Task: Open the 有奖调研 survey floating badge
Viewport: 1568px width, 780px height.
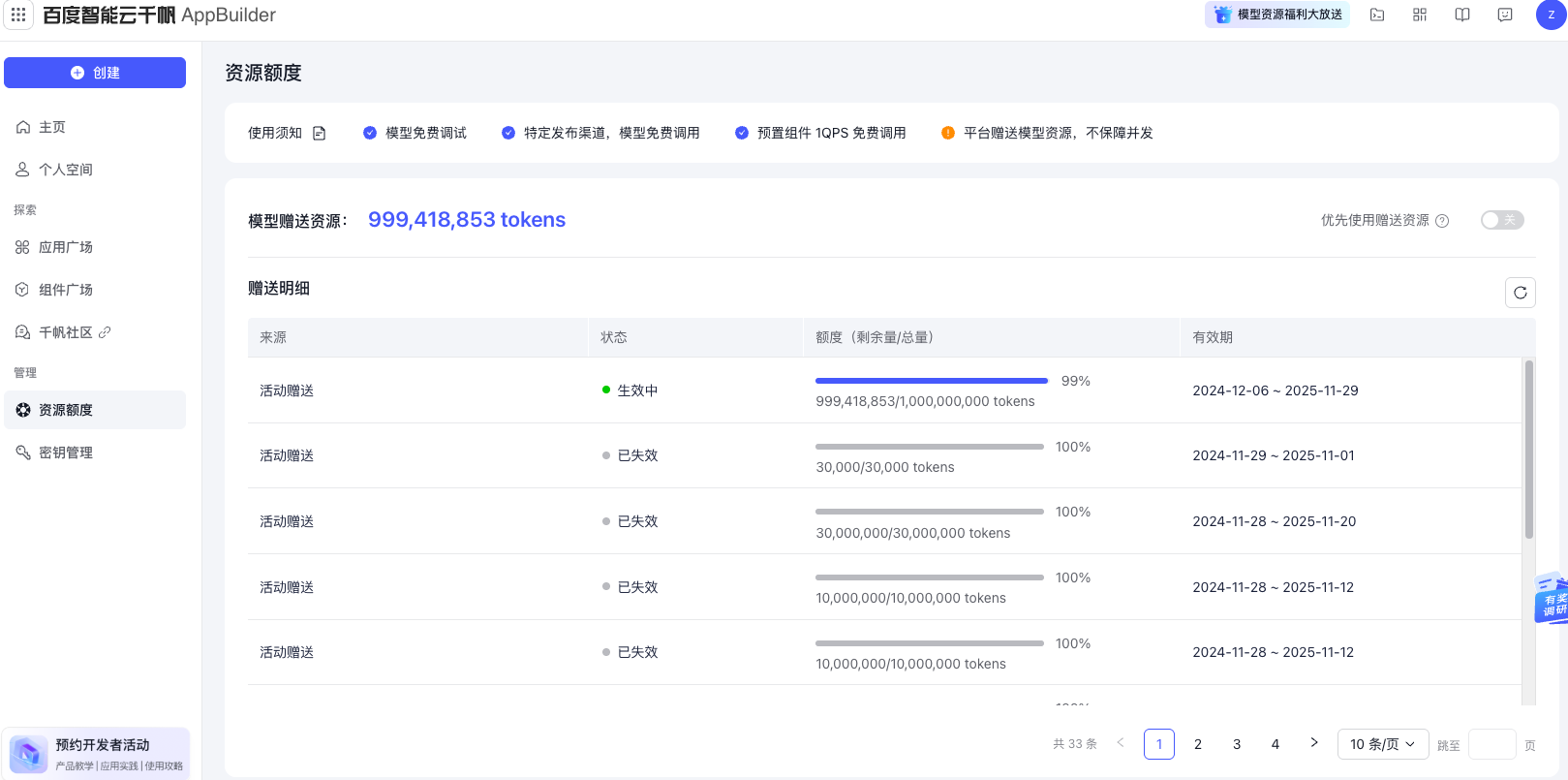Action: pos(1552,598)
